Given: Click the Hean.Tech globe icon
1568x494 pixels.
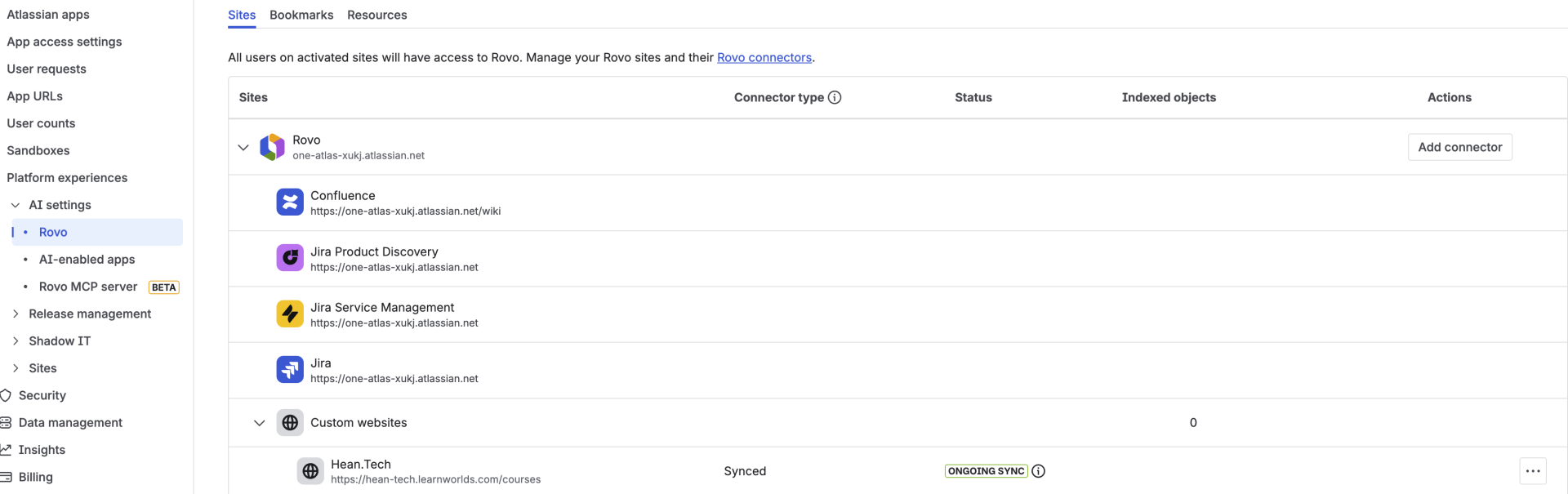Looking at the screenshot, I should pyautogui.click(x=310, y=471).
